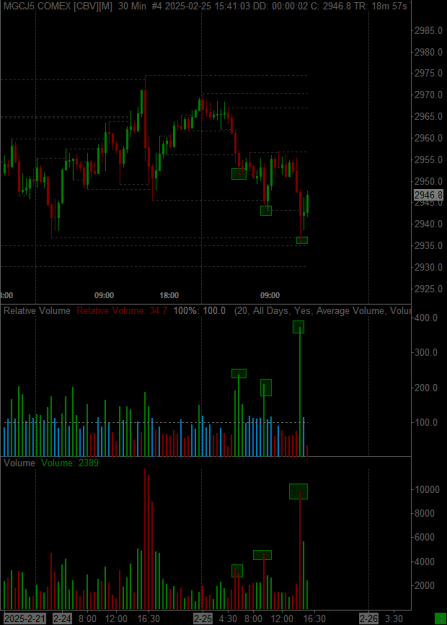The width and height of the screenshot is (447, 625).
Task: Click the Relative Volume study label
Action: (x=37, y=311)
